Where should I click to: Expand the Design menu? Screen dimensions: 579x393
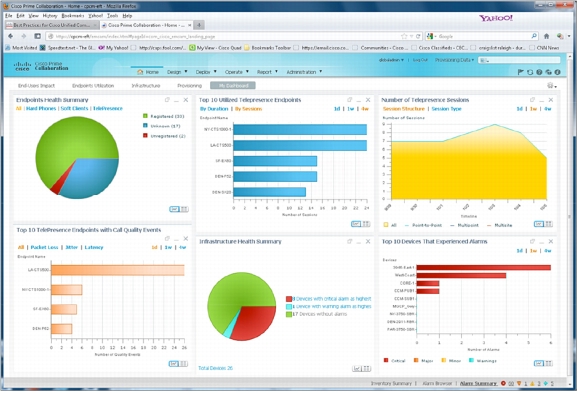(177, 72)
